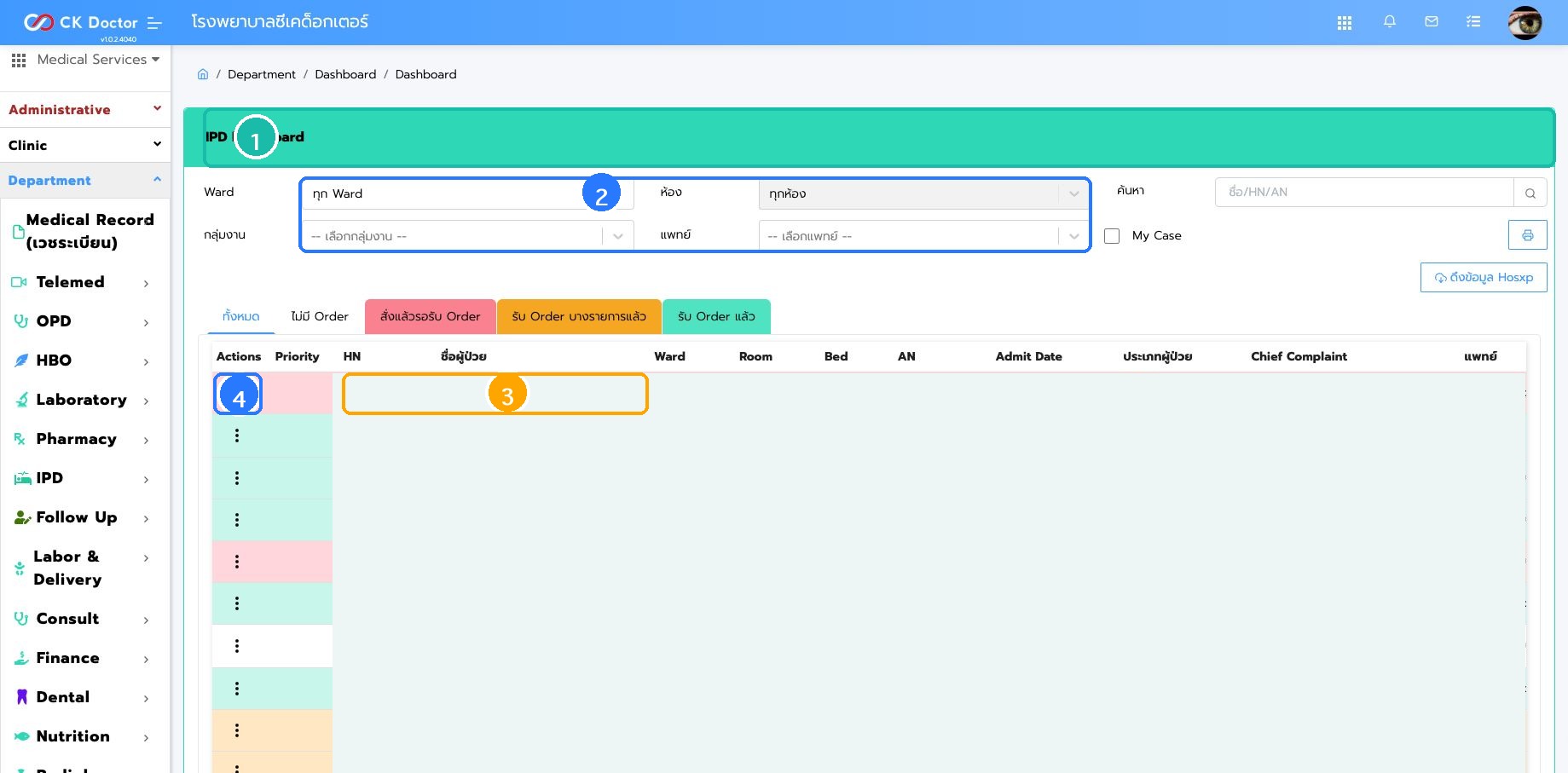Image resolution: width=1568 pixels, height=773 pixels.
Task: Click the HBO icon in sidebar
Action: pos(21,361)
